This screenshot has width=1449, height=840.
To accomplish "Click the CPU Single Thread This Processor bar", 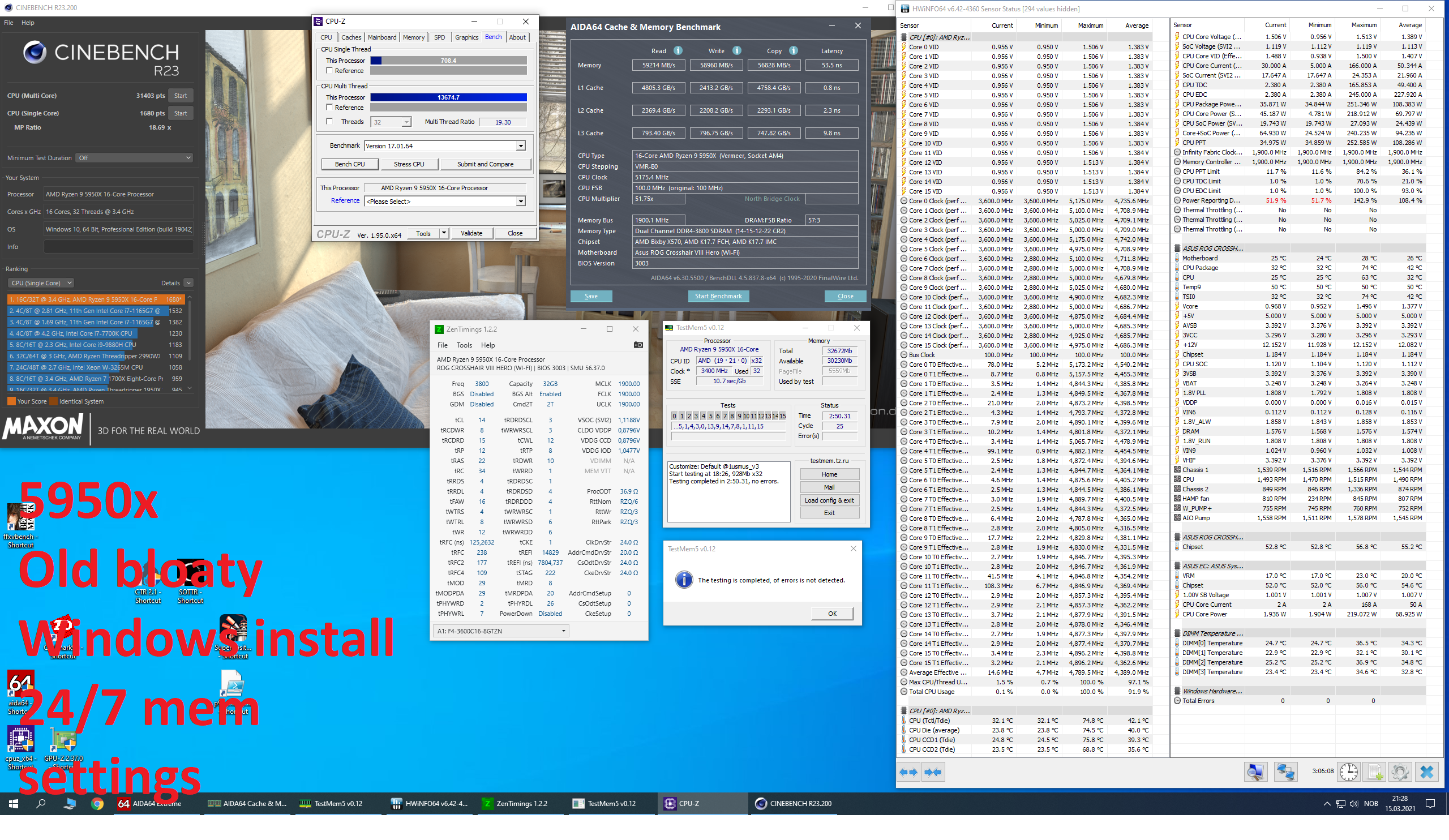I will [448, 61].
